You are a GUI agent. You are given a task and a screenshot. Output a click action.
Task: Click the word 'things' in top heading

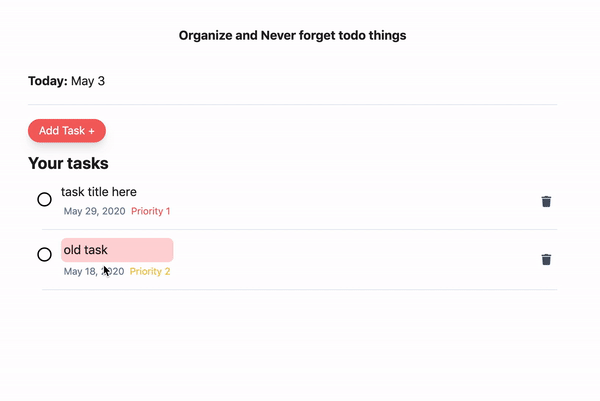tap(386, 35)
